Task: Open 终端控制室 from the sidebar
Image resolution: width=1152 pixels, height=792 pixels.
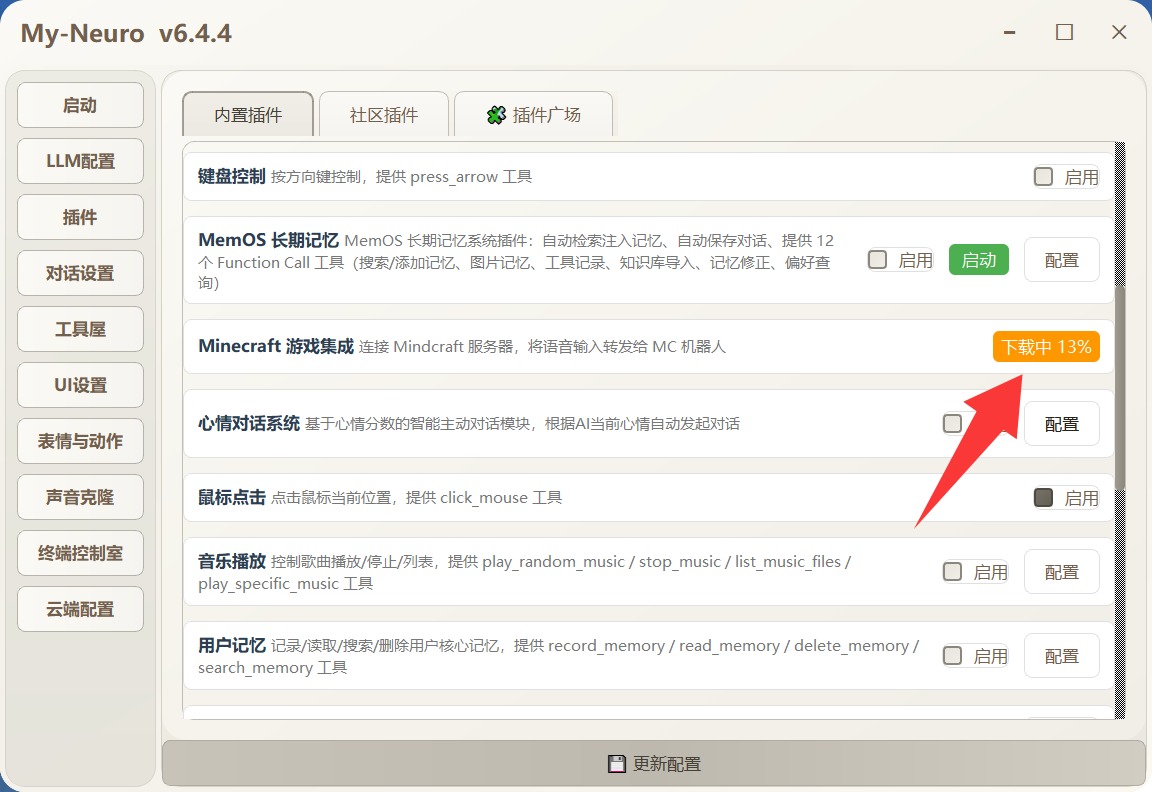Action: click(81, 553)
